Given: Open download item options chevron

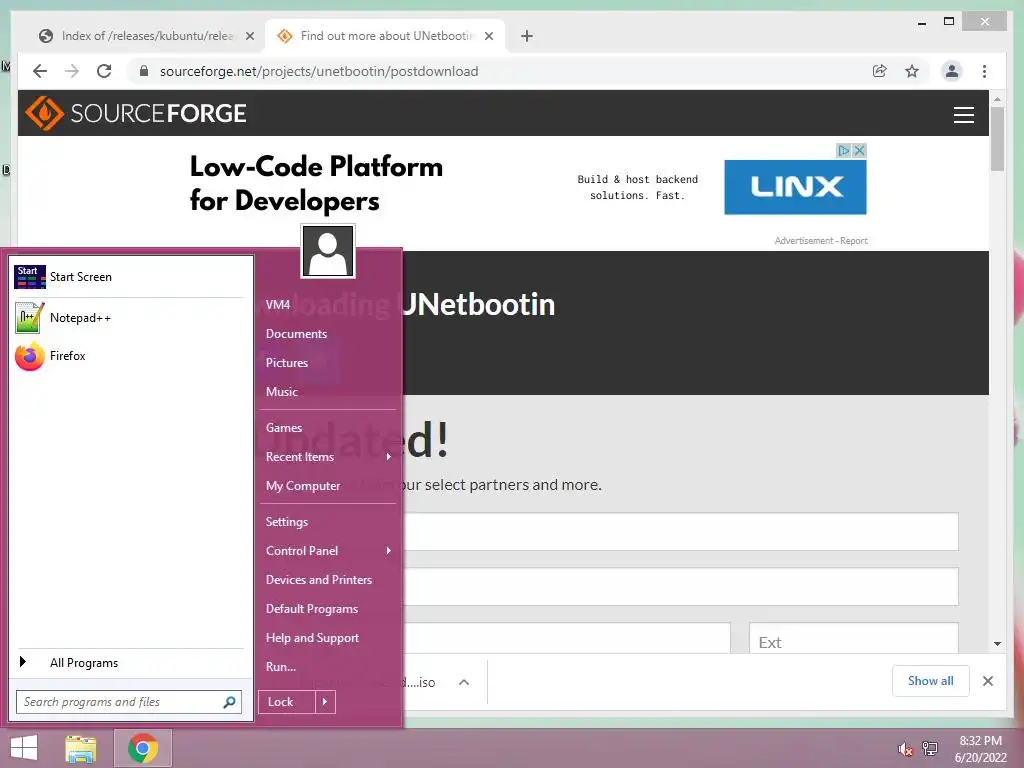Looking at the screenshot, I should 464,682.
